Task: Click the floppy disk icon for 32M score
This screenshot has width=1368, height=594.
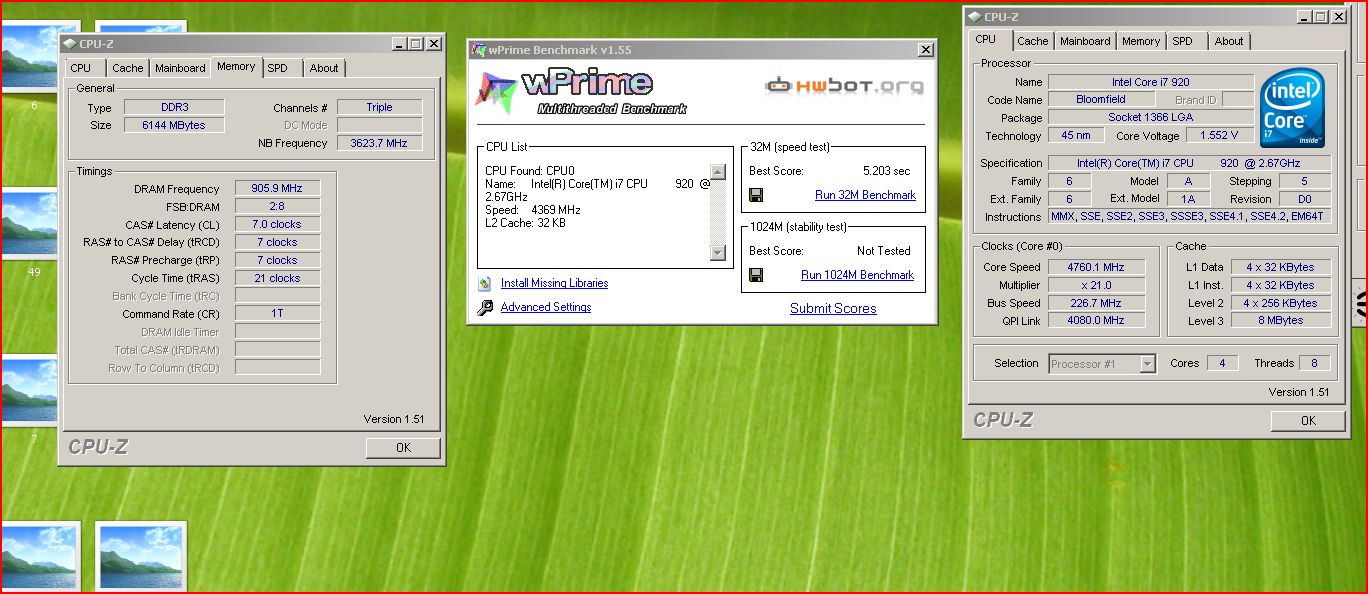Action: [x=756, y=195]
